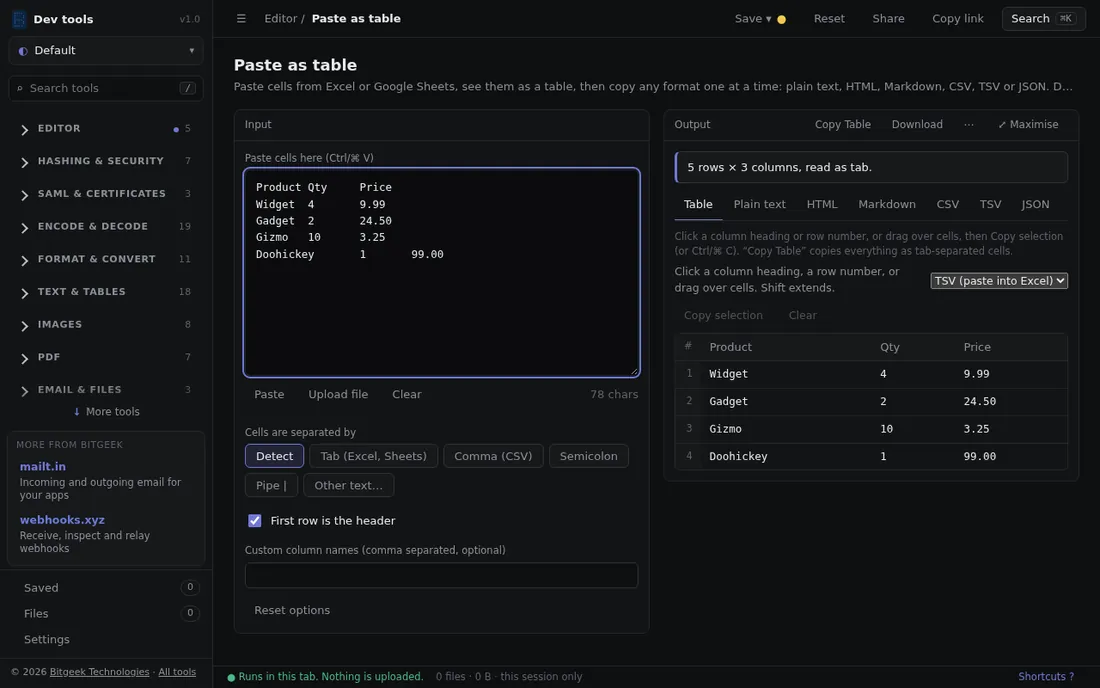Click Copy selection button

pyautogui.click(x=723, y=316)
